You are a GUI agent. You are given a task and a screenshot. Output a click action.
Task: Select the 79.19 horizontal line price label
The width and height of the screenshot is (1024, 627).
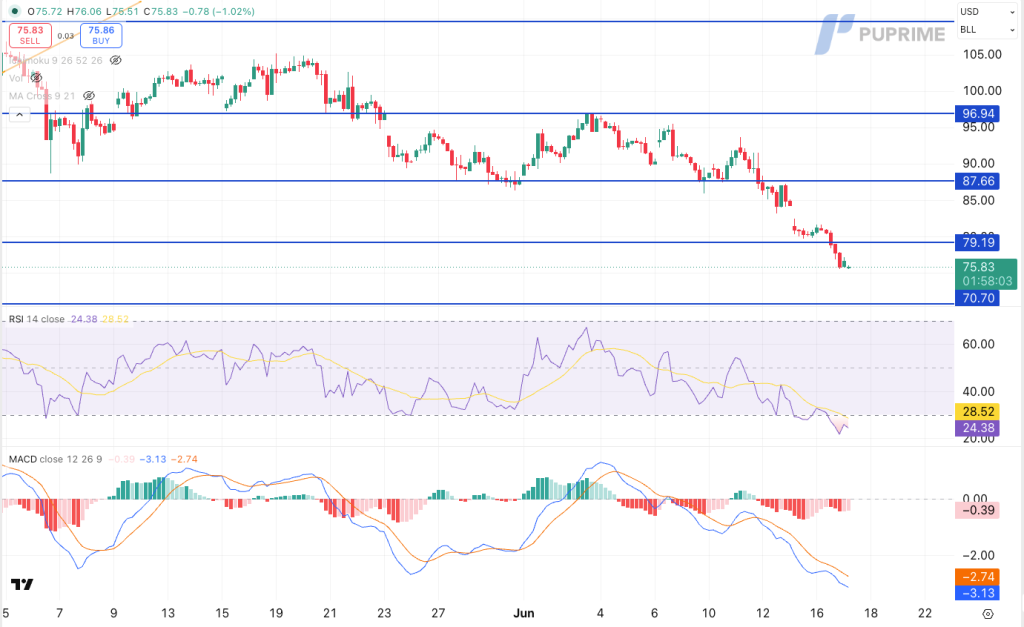(x=977, y=242)
